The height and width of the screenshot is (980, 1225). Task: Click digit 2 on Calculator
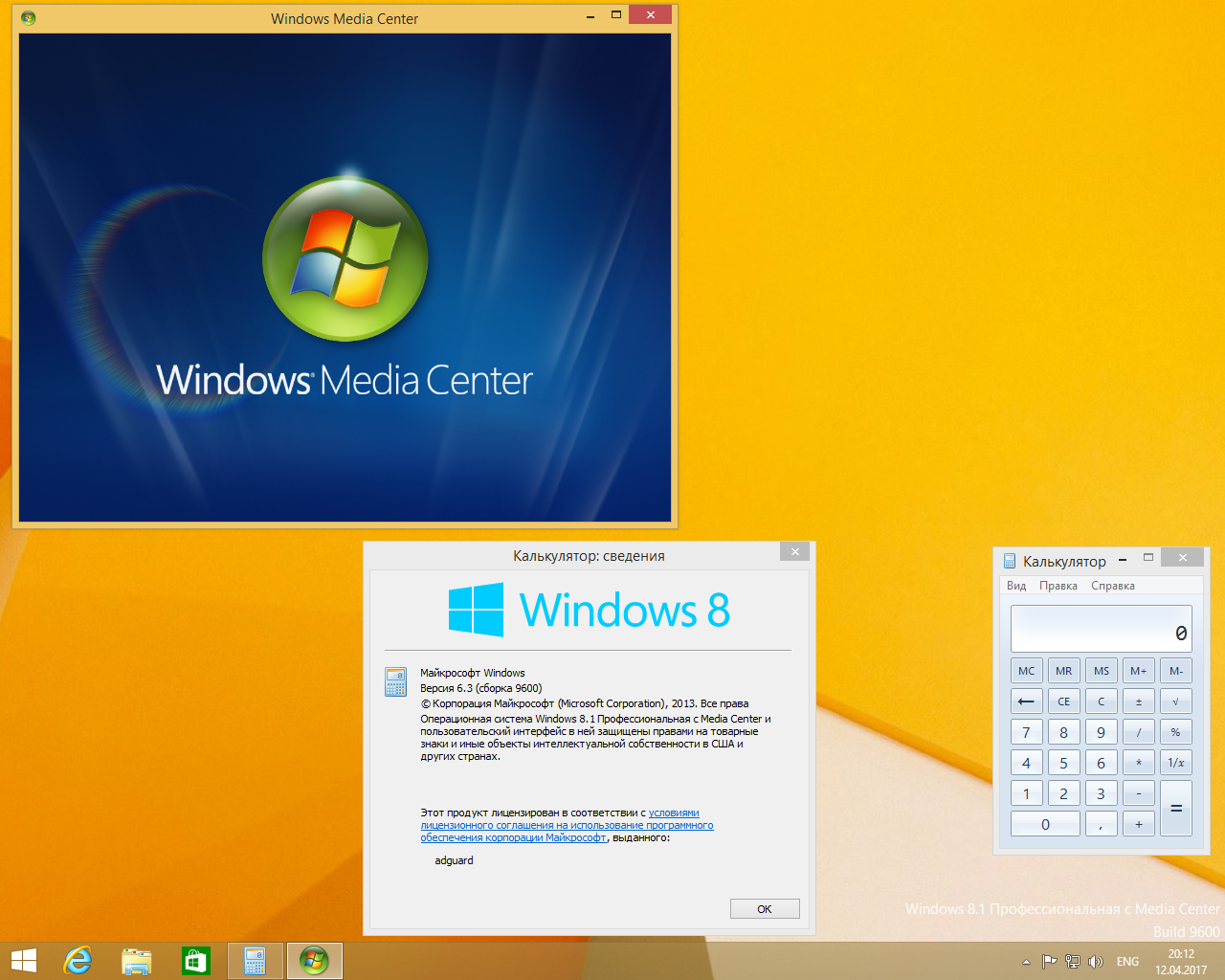[1064, 793]
